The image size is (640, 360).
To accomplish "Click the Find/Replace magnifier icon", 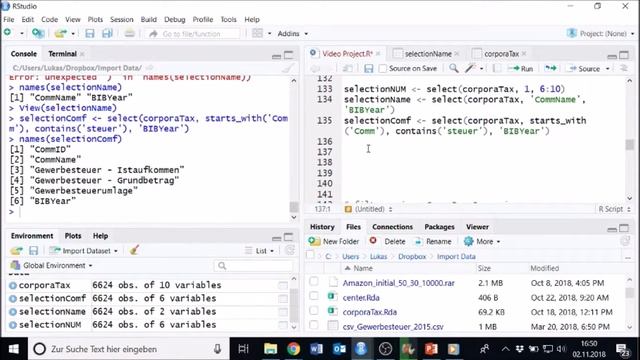I will point(453,68).
